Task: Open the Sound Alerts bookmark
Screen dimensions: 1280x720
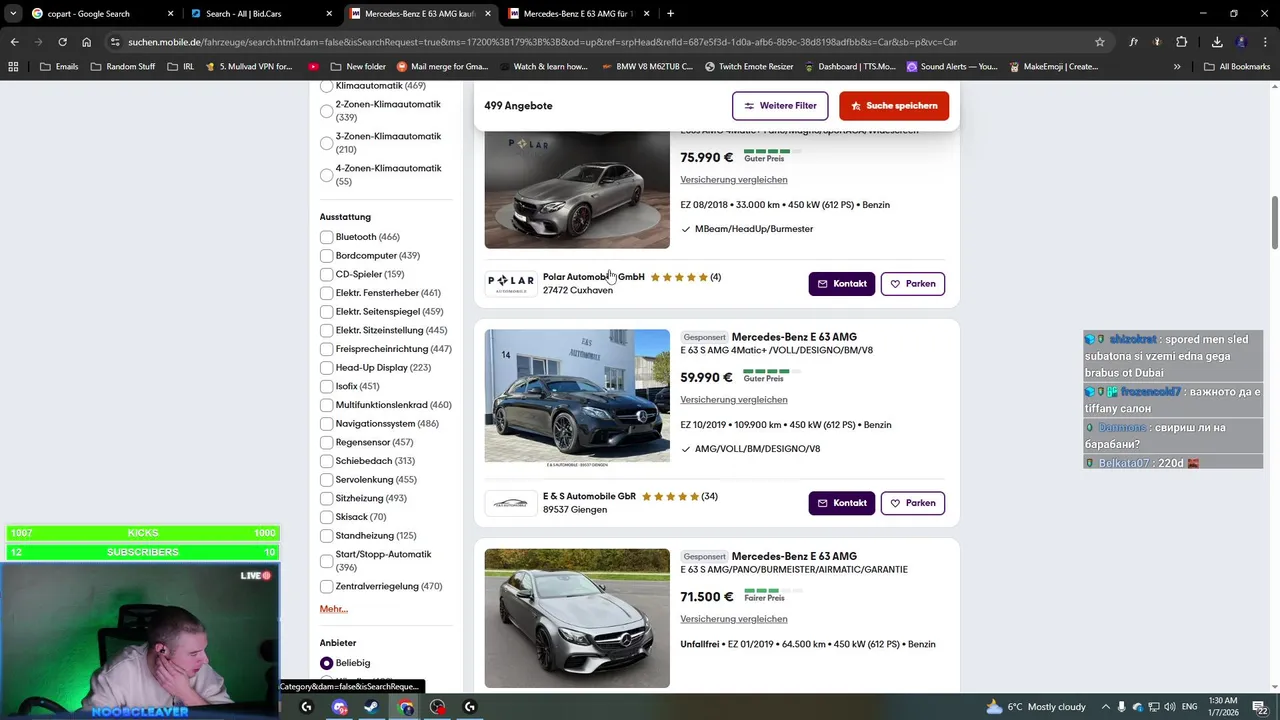Action: pyautogui.click(x=952, y=67)
